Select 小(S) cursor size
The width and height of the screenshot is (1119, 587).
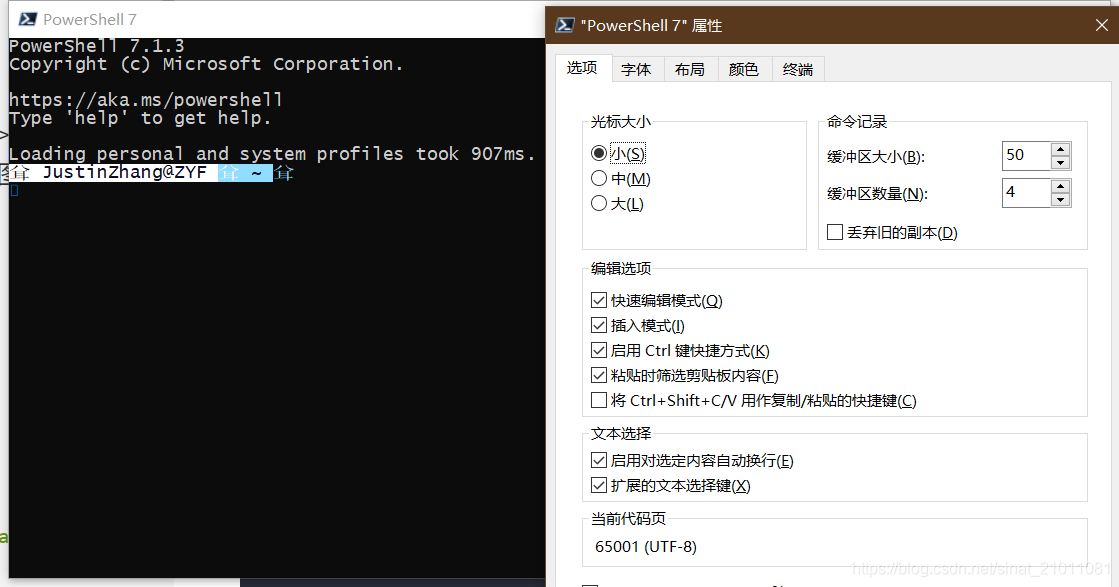(x=599, y=153)
